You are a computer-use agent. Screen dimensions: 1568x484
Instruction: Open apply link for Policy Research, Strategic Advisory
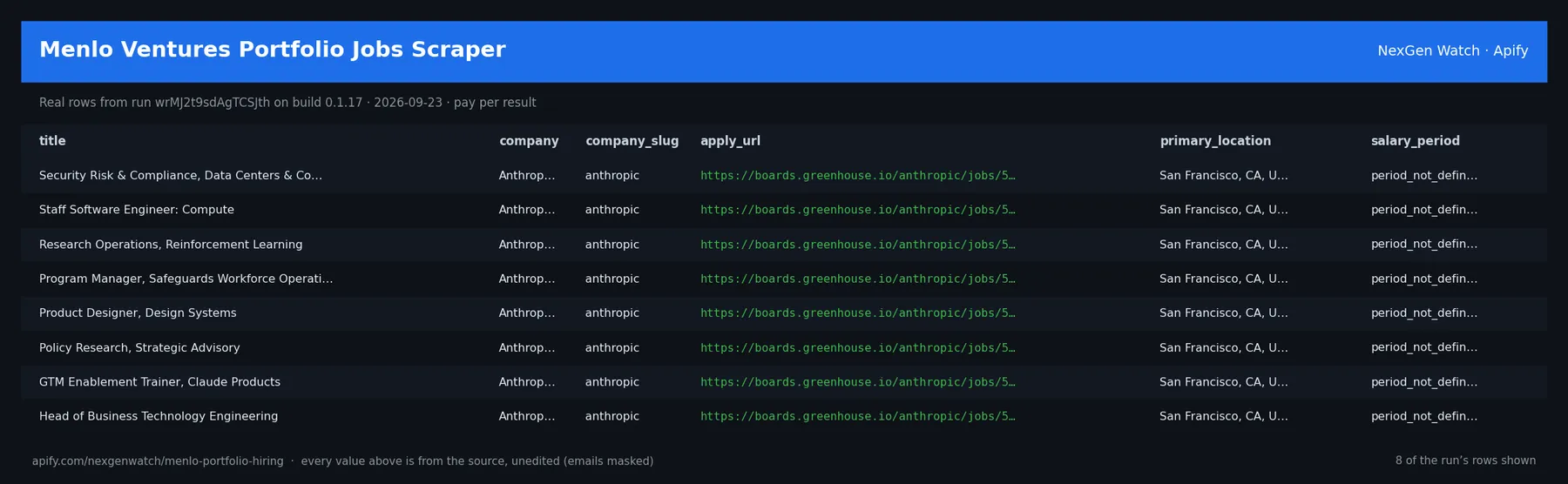857,347
